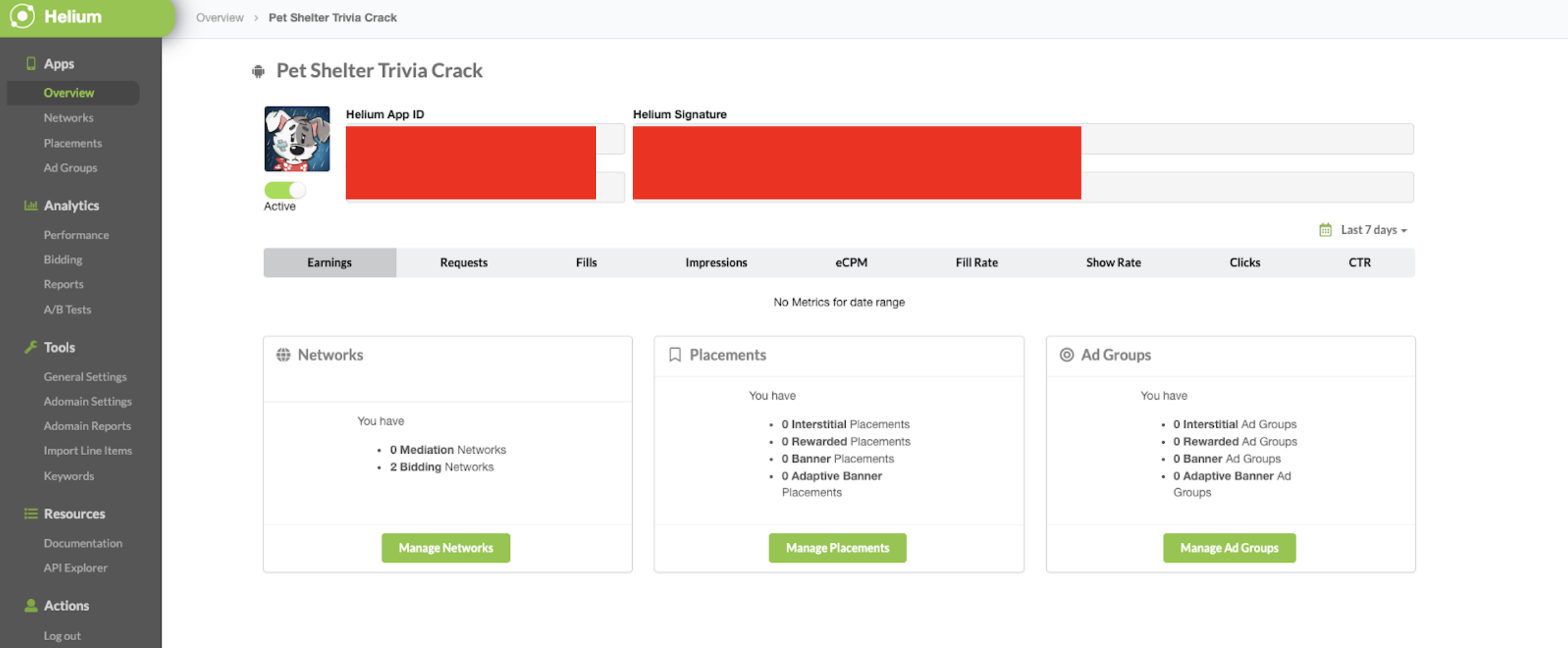Open the Impressions tab
The image size is (1568, 648).
716,262
